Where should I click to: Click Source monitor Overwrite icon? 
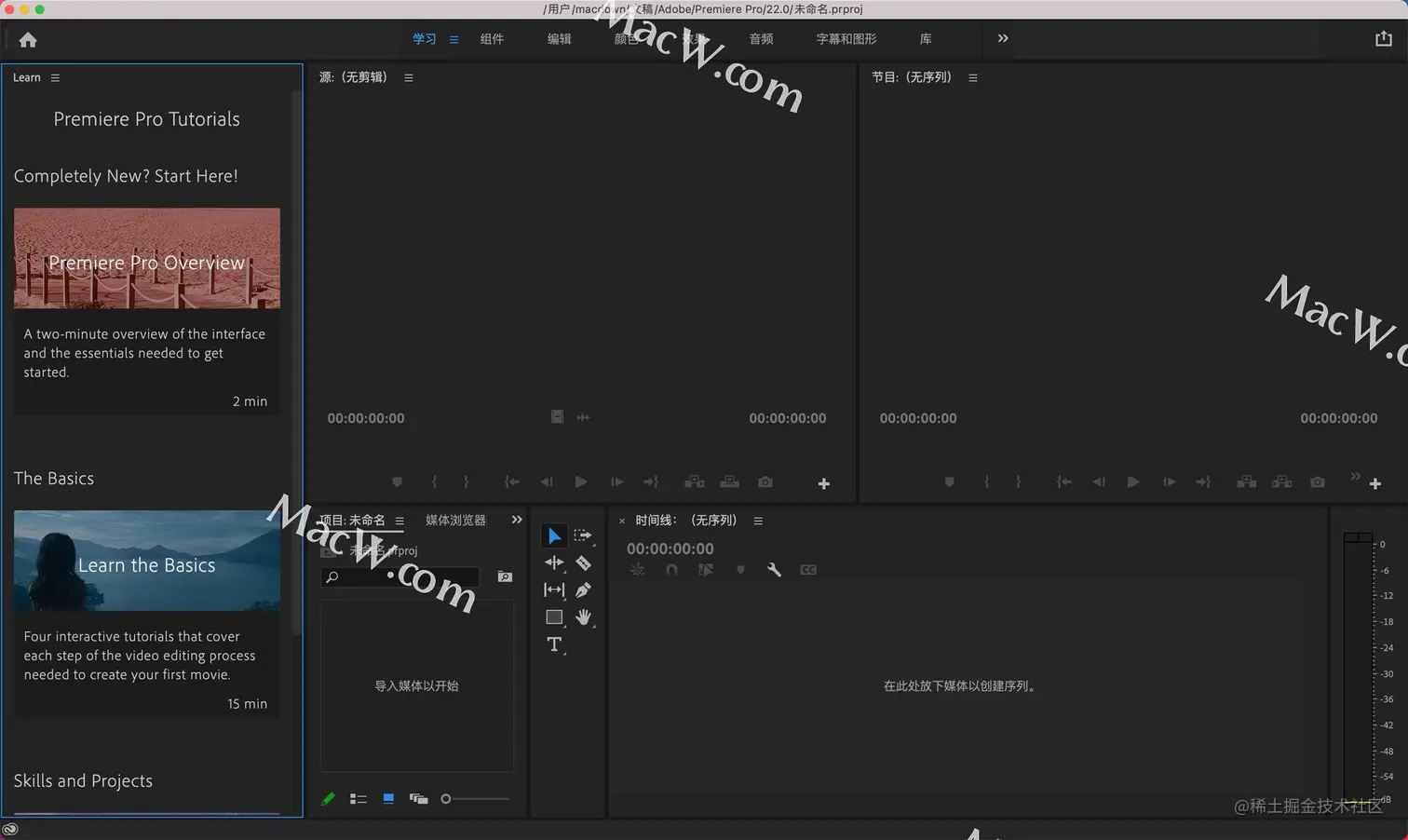pos(730,482)
